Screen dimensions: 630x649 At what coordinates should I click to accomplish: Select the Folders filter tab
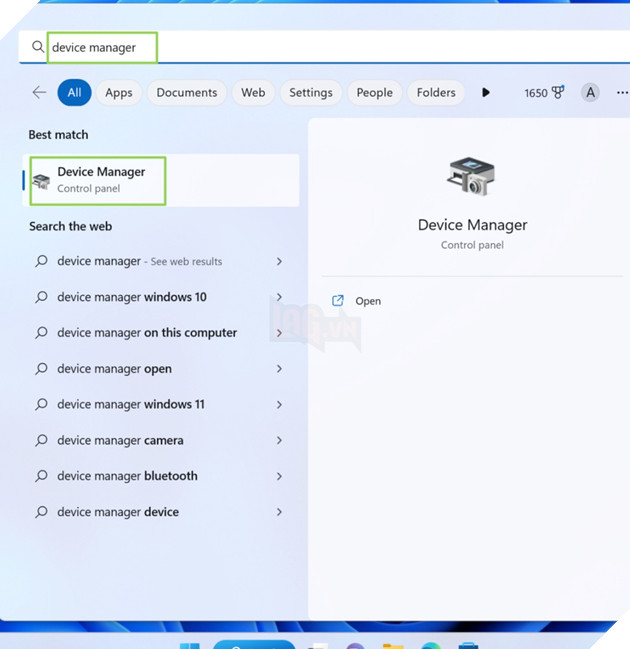436,92
